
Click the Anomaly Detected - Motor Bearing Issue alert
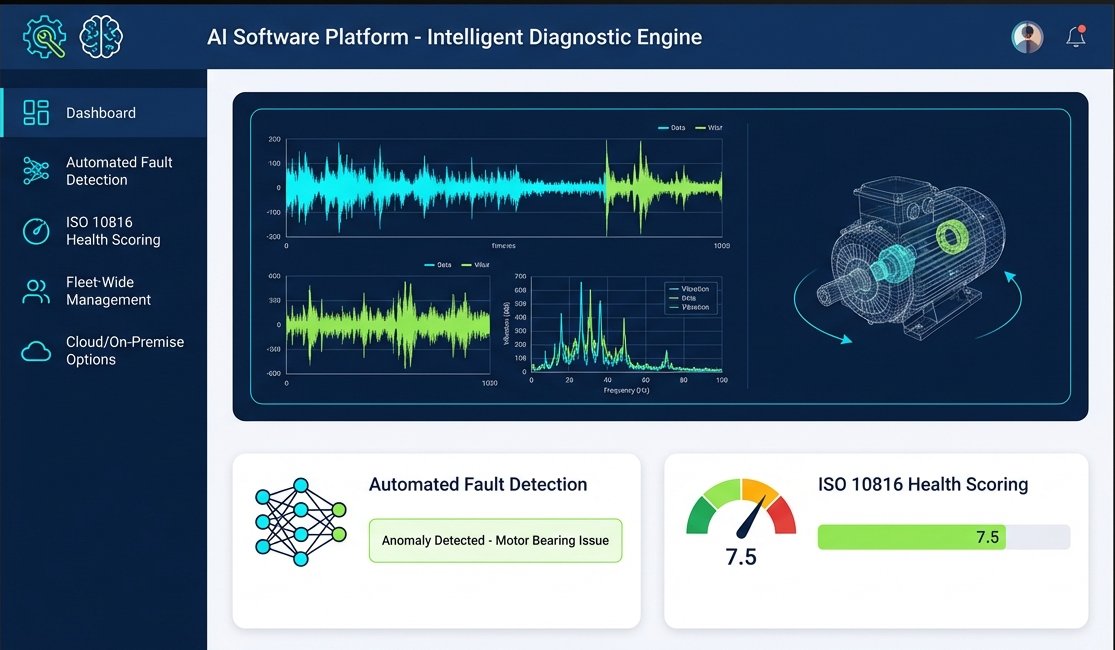495,540
